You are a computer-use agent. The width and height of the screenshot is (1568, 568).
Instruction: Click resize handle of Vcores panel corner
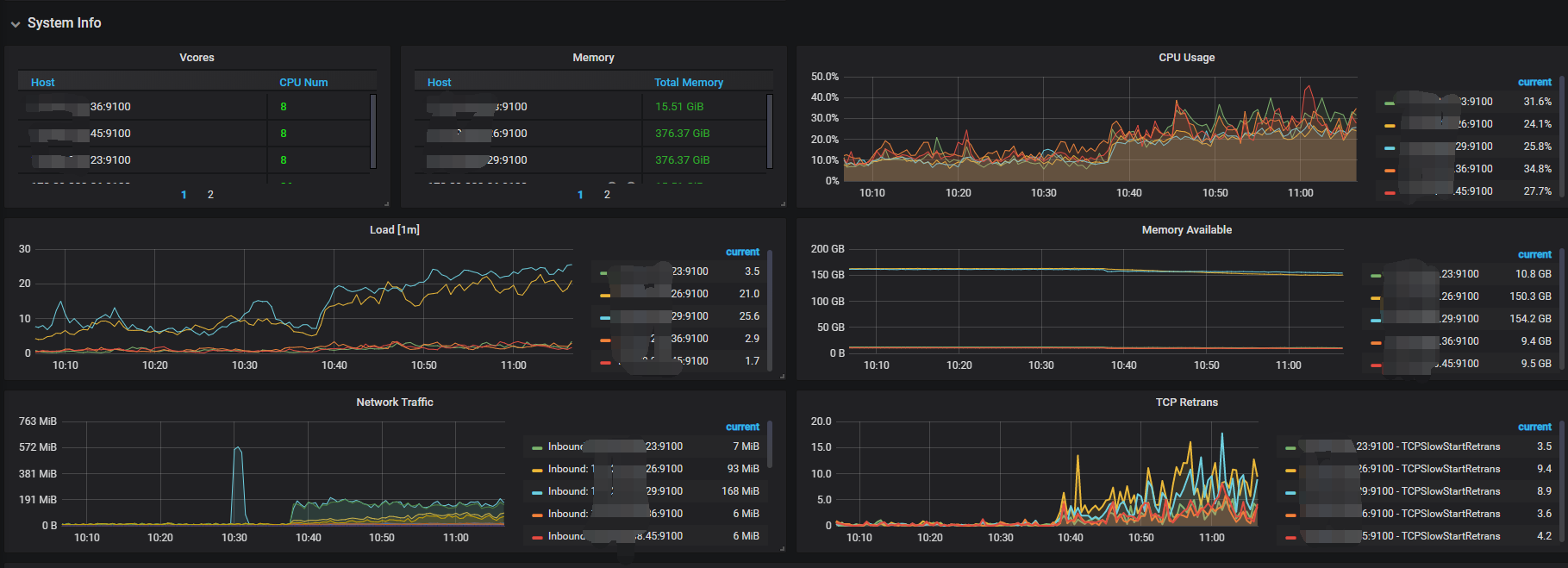pos(386,204)
